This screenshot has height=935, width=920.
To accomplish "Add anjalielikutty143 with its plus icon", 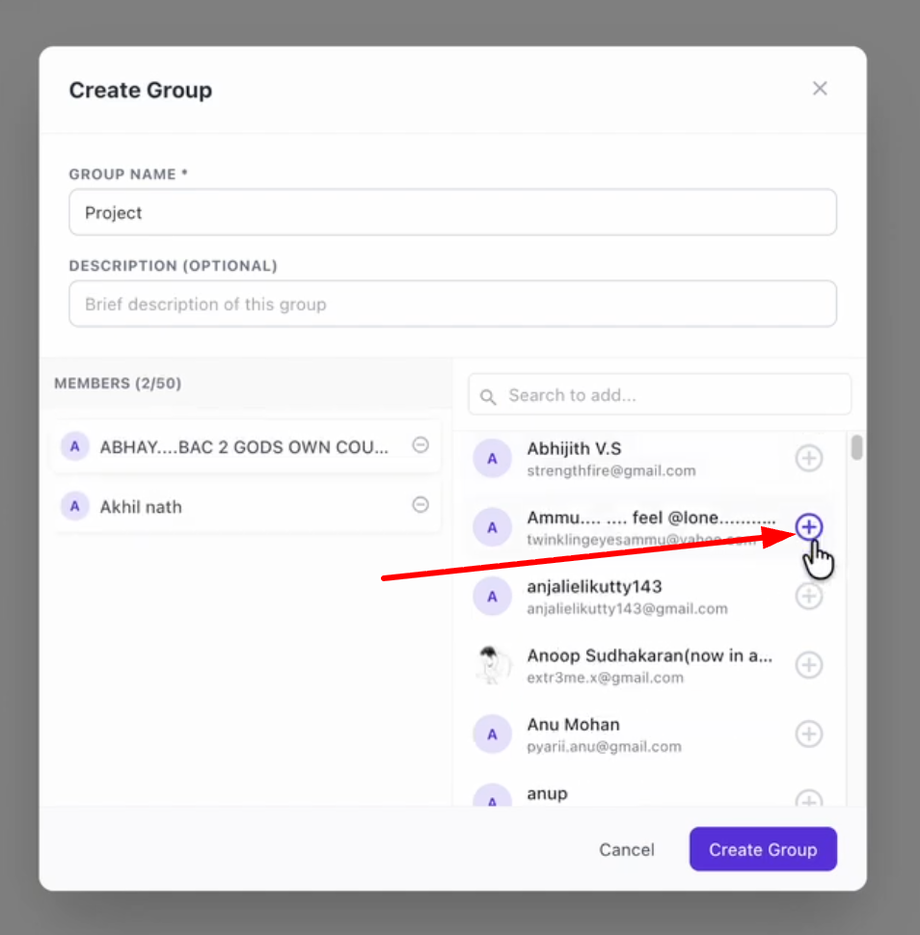I will (x=809, y=596).
